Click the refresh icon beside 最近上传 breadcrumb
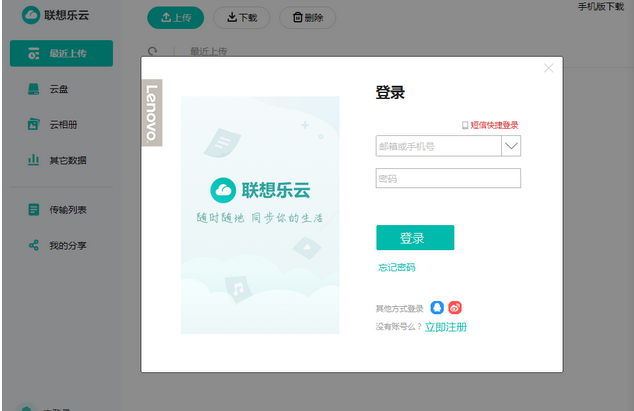This screenshot has height=411, width=634. [152, 51]
